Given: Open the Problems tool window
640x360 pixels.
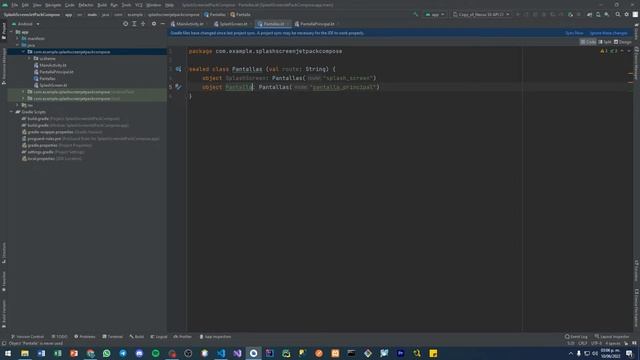Looking at the screenshot, I should tap(85, 337).
